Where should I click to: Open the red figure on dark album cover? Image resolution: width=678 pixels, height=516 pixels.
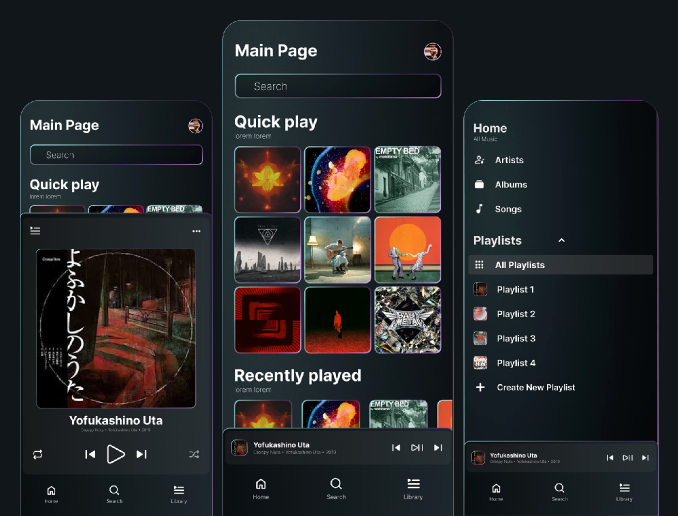tap(338, 320)
